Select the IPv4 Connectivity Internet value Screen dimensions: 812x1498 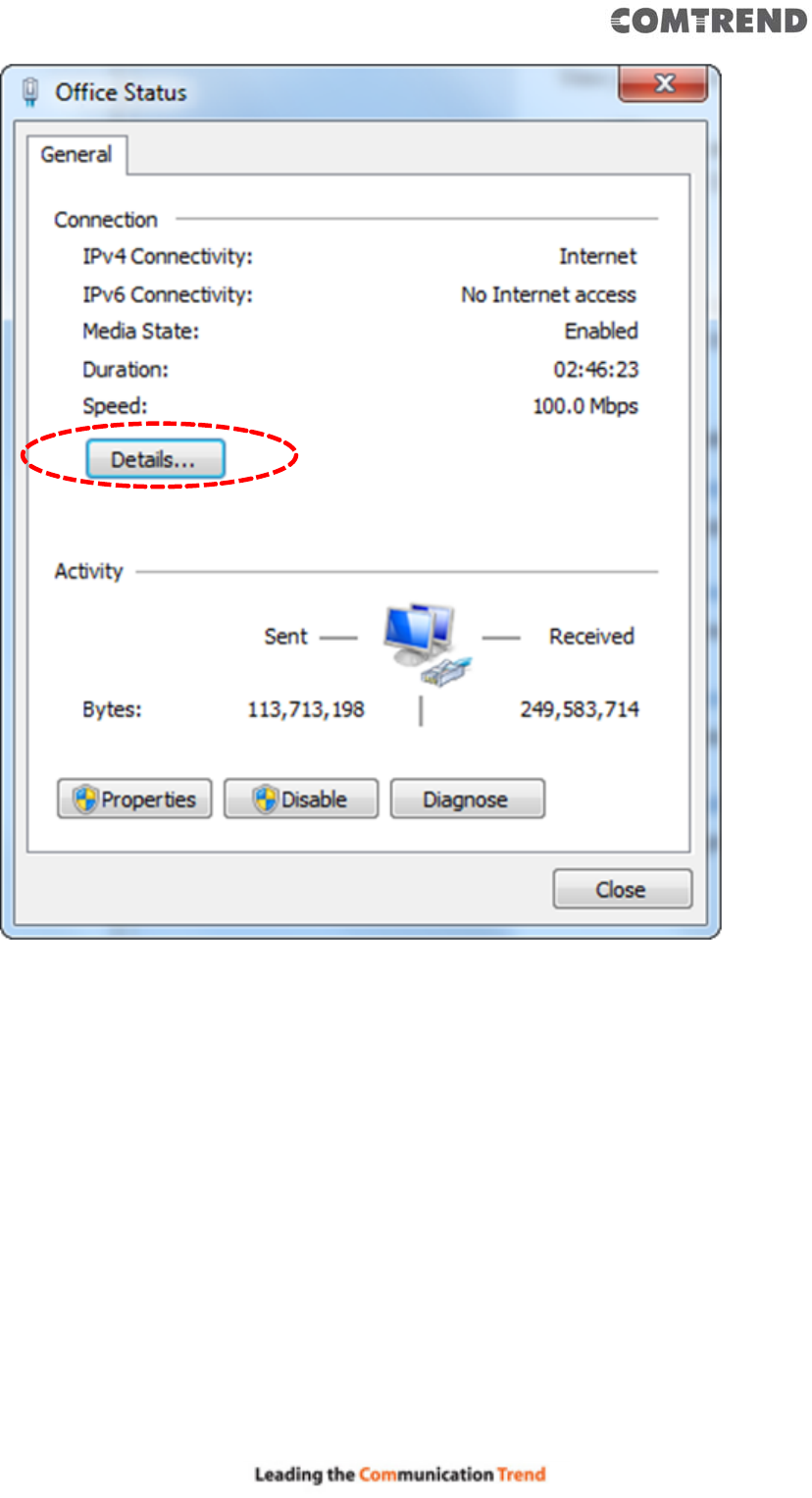point(598,257)
